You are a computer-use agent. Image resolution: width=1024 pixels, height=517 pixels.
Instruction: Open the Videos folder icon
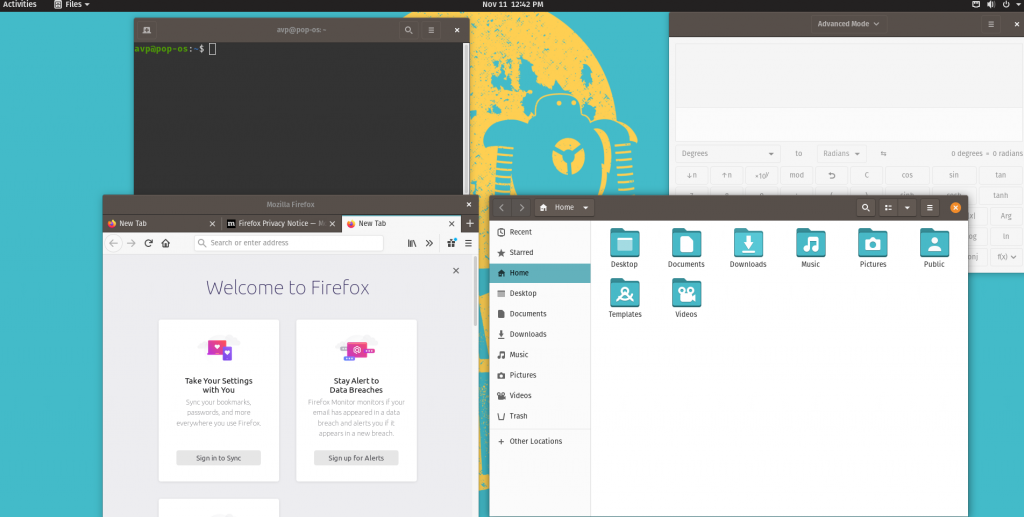coord(686,292)
